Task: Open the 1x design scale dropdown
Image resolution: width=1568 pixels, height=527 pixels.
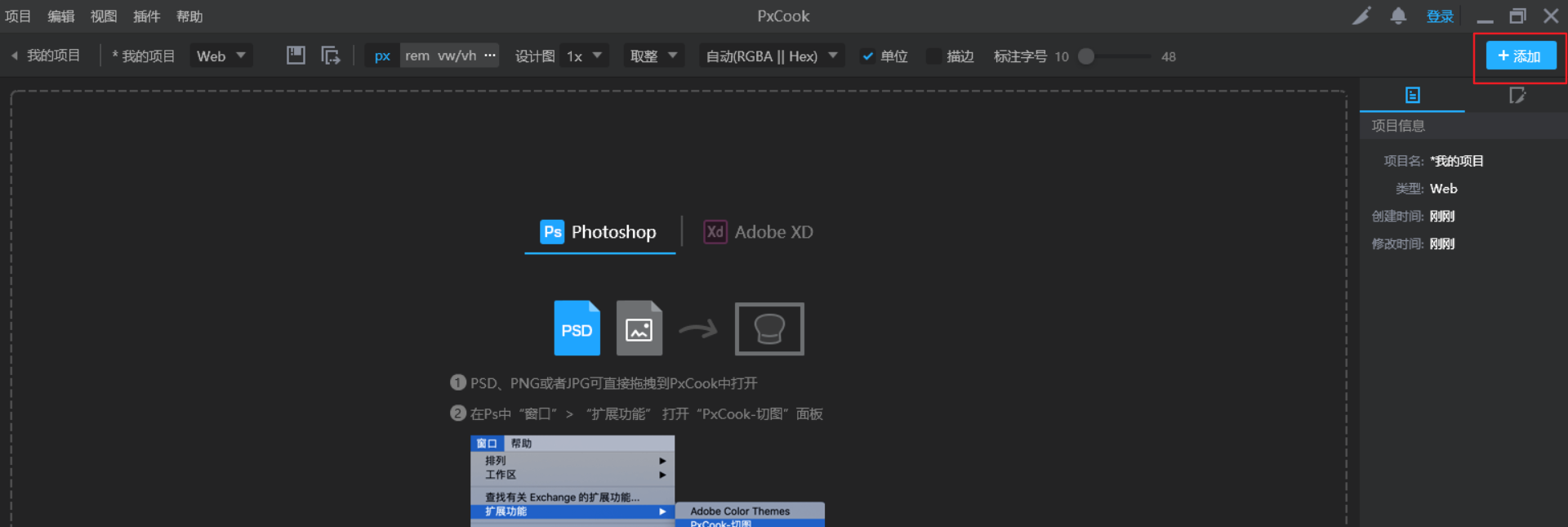Action: coord(584,56)
